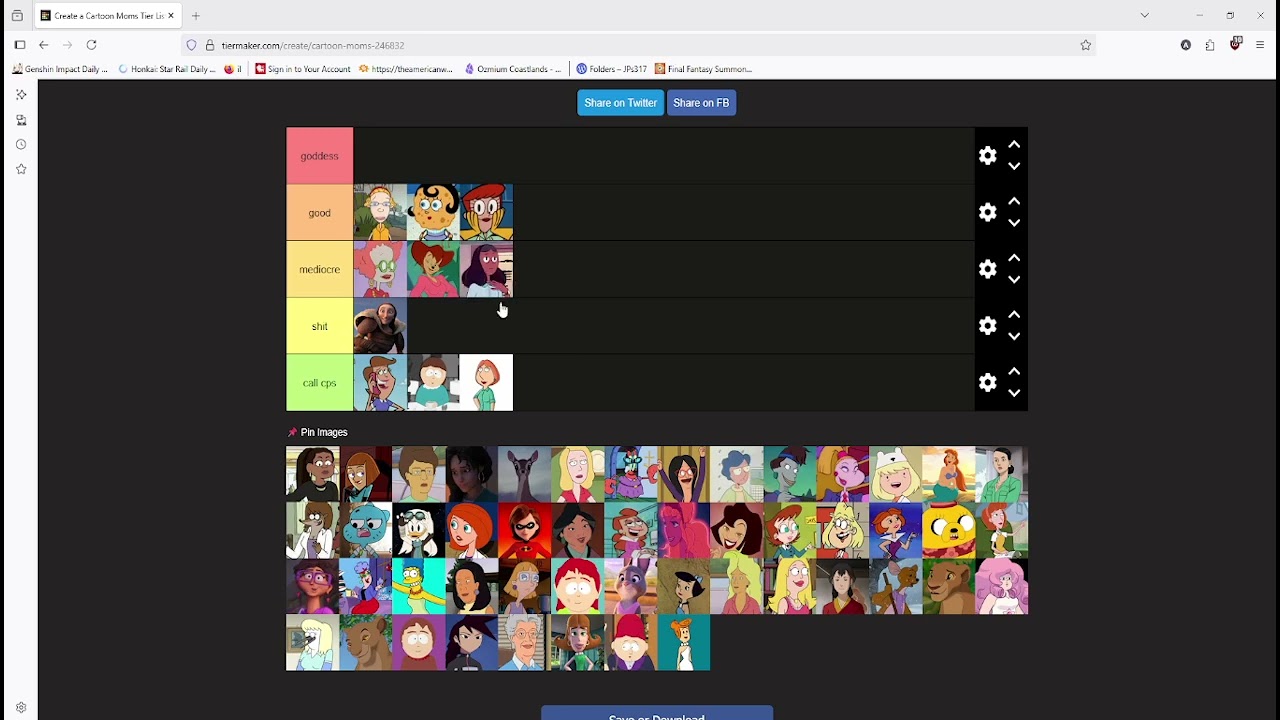Click the Share on FB button
Viewport: 1280px width, 720px height.
(x=701, y=103)
